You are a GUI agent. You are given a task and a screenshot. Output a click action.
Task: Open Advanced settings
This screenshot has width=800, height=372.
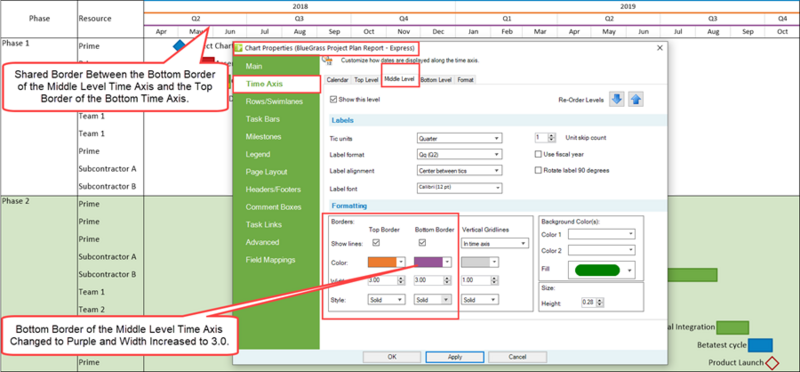click(262, 242)
